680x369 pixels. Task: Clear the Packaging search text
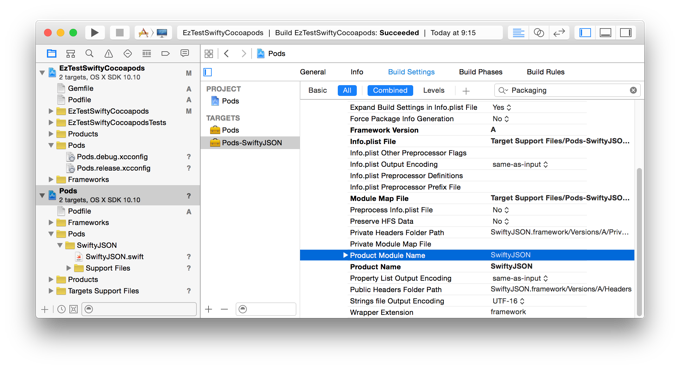coord(633,90)
